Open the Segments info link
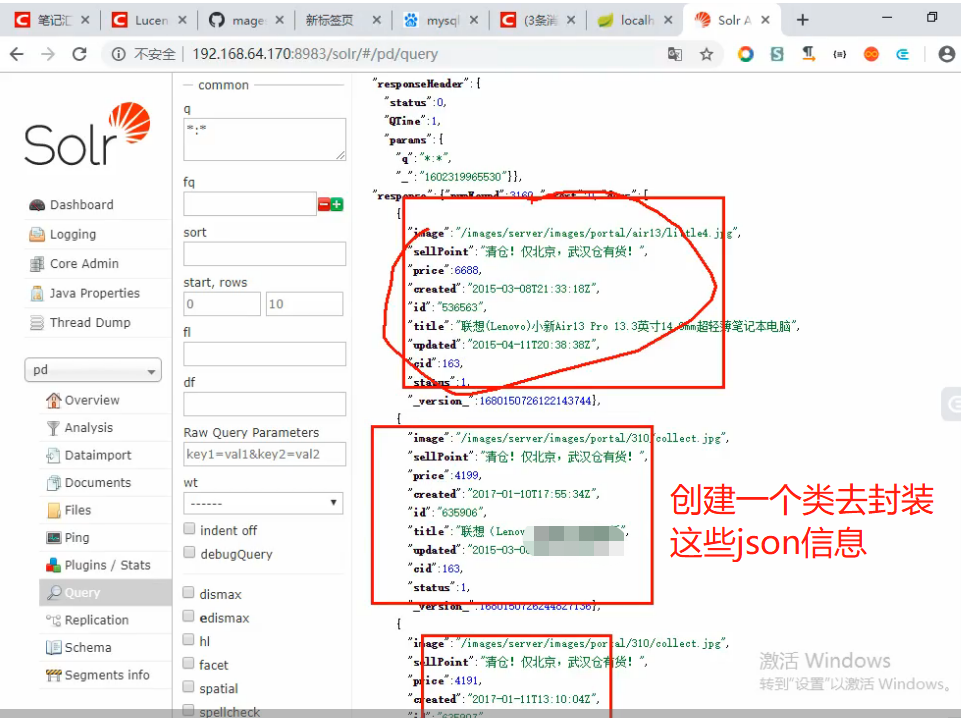This screenshot has height=718, width=961. (x=107, y=675)
